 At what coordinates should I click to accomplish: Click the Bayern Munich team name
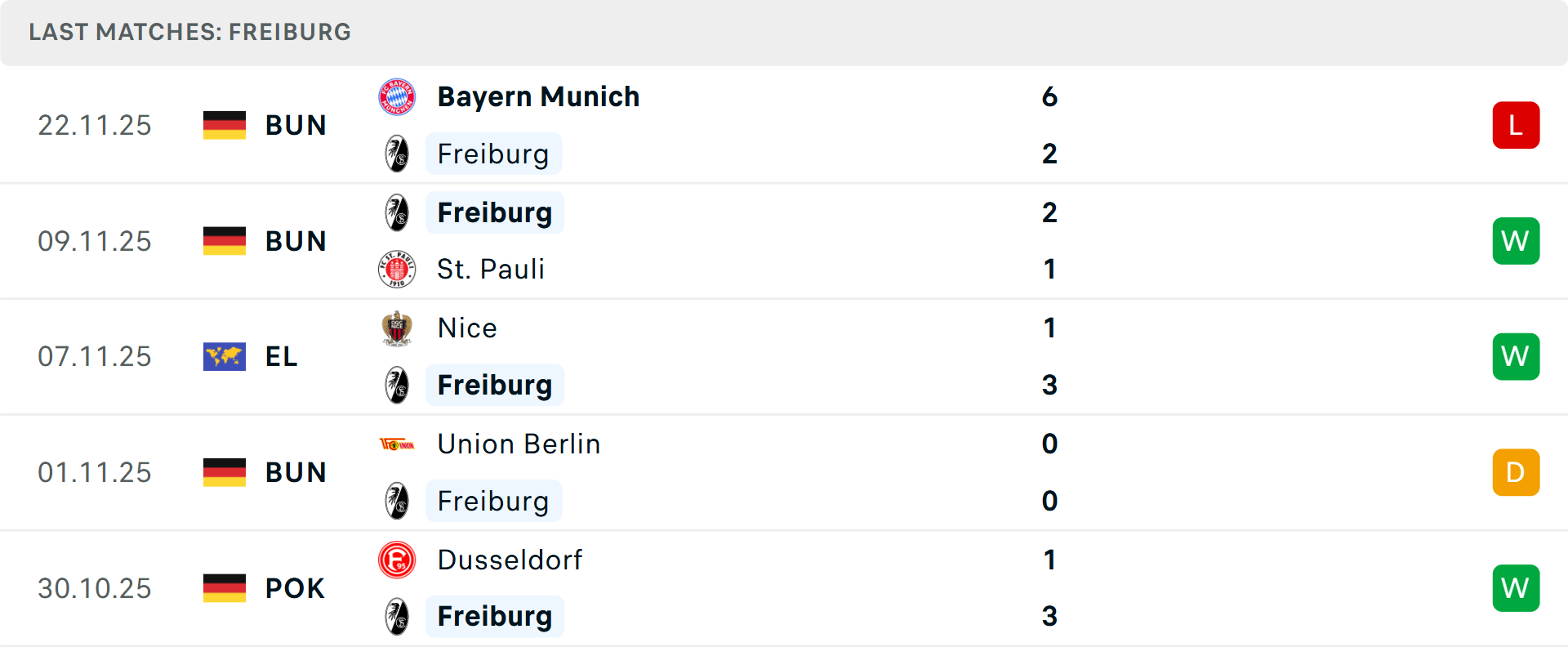pyautogui.click(x=538, y=96)
